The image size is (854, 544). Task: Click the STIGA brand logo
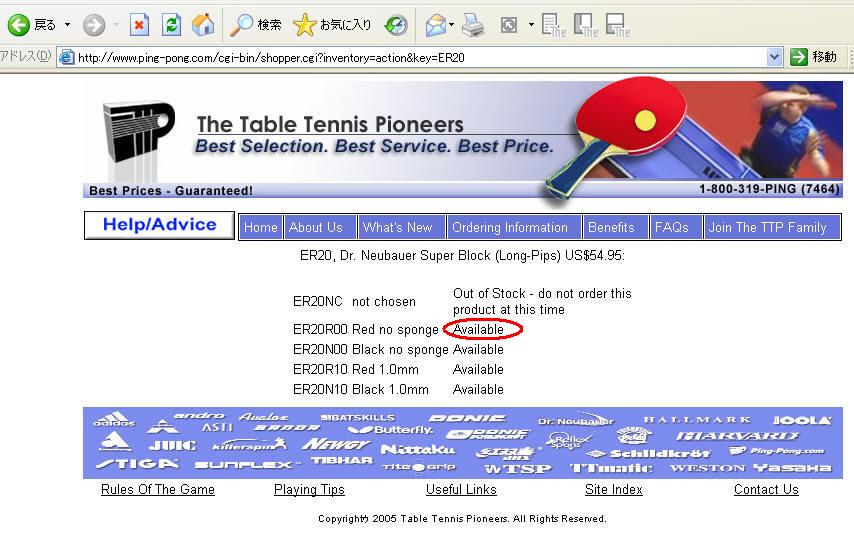pyautogui.click(x=137, y=463)
